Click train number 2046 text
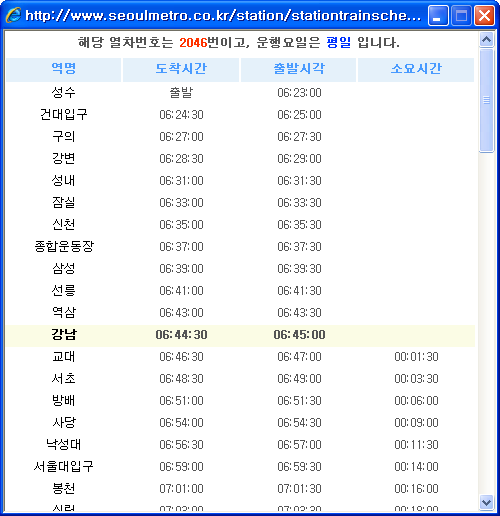This screenshot has width=500, height=516. (x=193, y=43)
